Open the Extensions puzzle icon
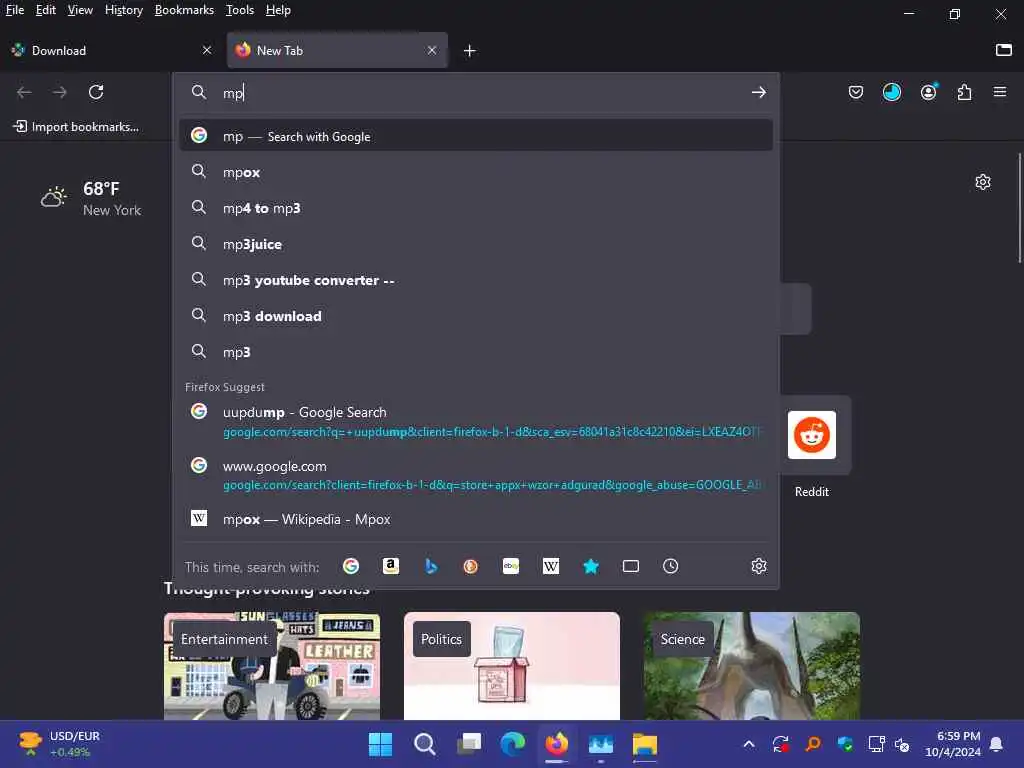The width and height of the screenshot is (1024, 768). tap(965, 92)
